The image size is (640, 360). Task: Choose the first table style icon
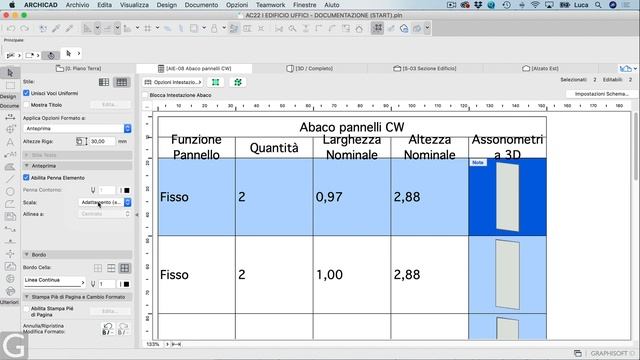104,82
